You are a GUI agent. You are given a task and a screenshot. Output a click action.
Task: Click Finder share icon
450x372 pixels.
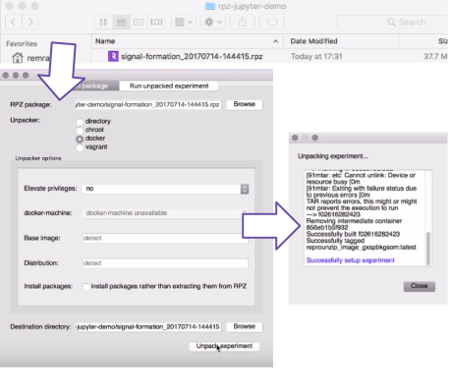[242, 22]
